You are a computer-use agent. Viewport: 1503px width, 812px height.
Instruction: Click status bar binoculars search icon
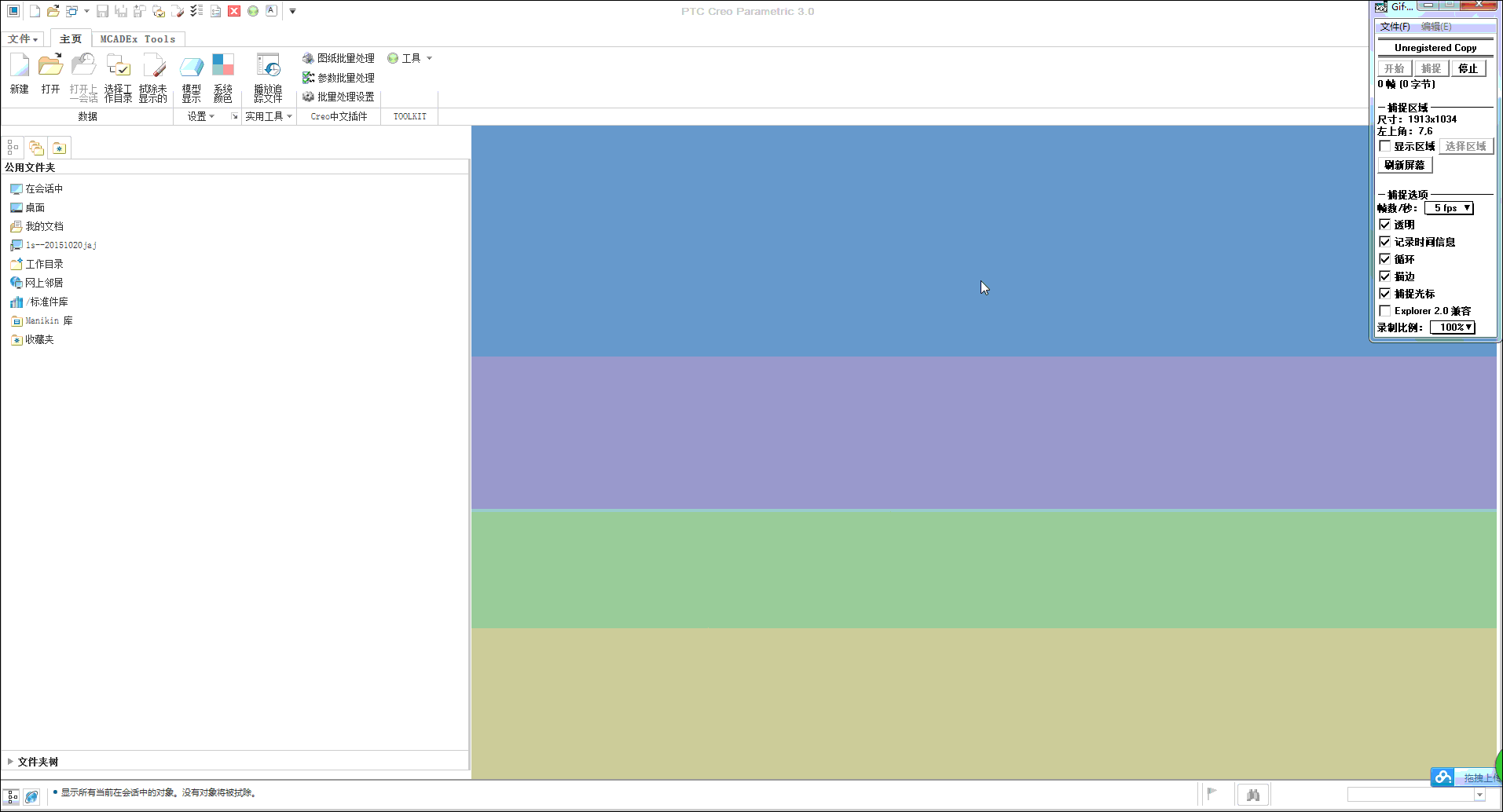[x=1253, y=795]
